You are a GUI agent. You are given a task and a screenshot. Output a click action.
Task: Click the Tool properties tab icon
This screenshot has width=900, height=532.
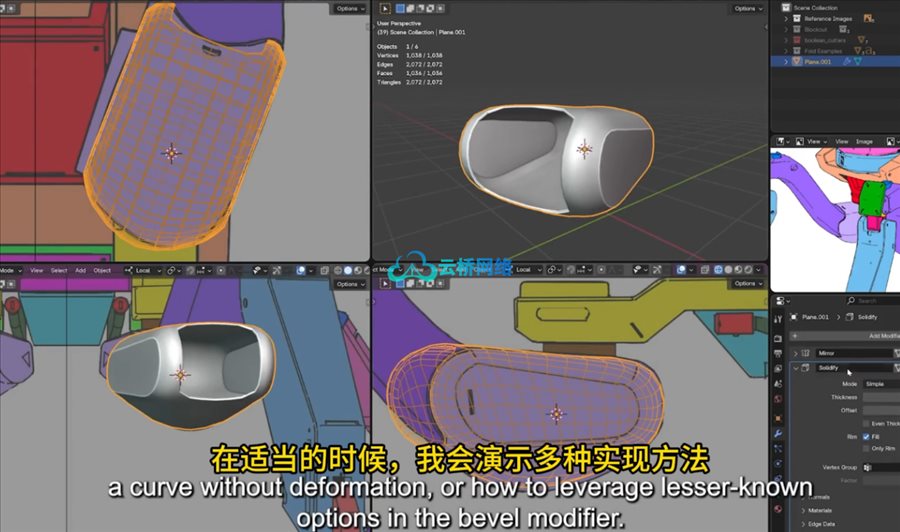tap(777, 320)
